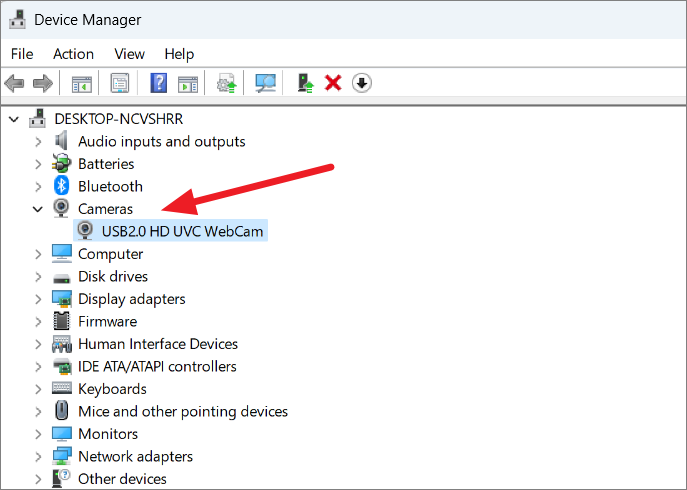This screenshot has height=490, width=687.
Task: Expand the Display adapters category
Action: coord(39,299)
